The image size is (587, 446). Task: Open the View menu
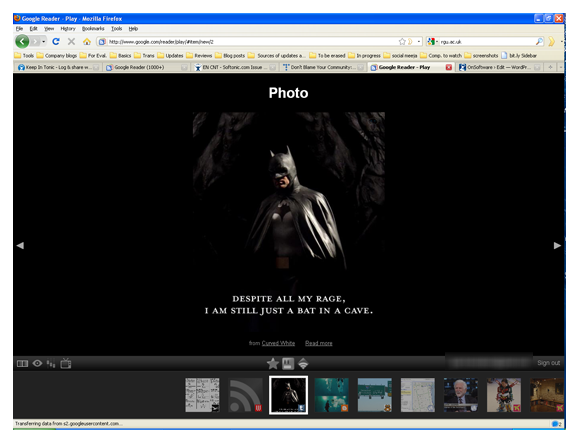tap(49, 28)
